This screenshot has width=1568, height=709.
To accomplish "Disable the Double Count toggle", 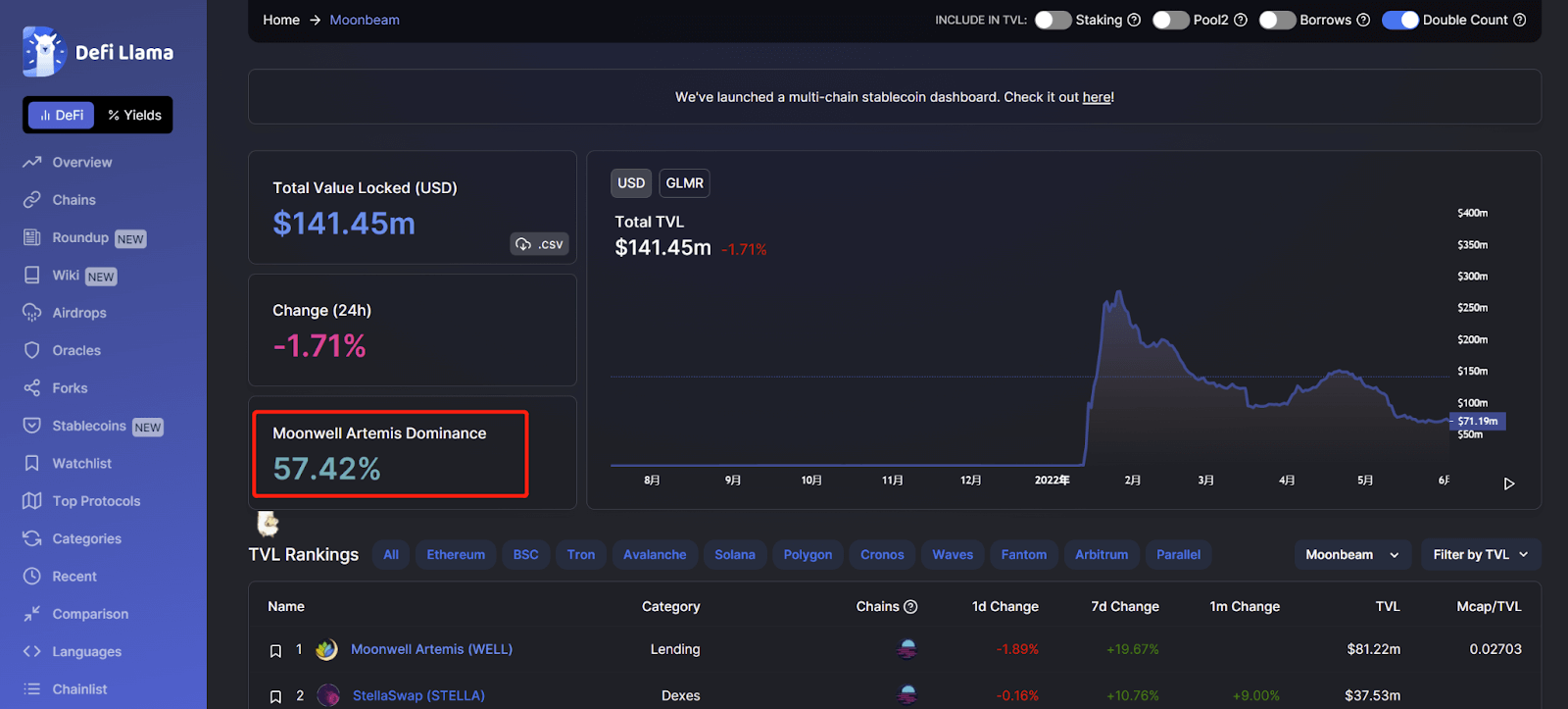I will pyautogui.click(x=1400, y=20).
